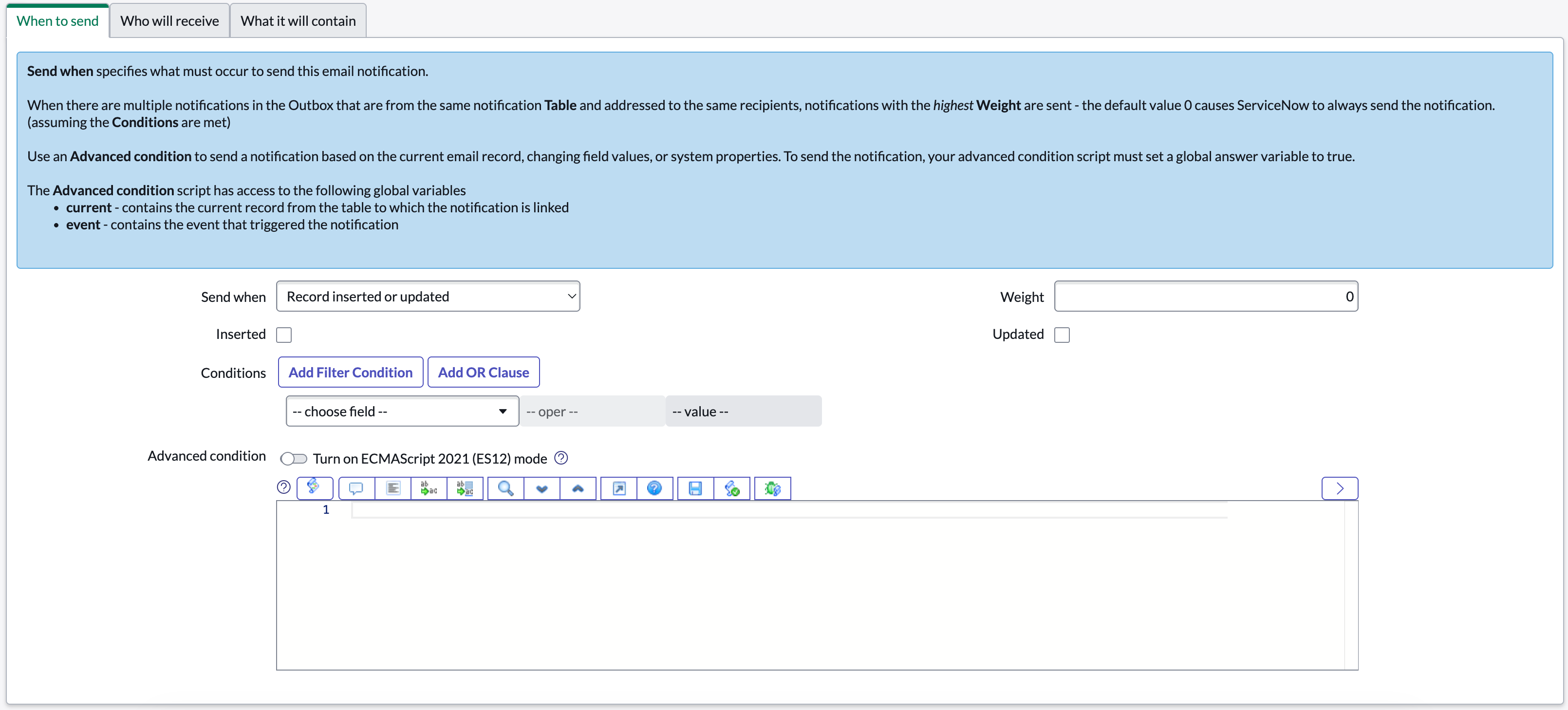Click the script editor help question mark
The image size is (1568, 710).
283,487
